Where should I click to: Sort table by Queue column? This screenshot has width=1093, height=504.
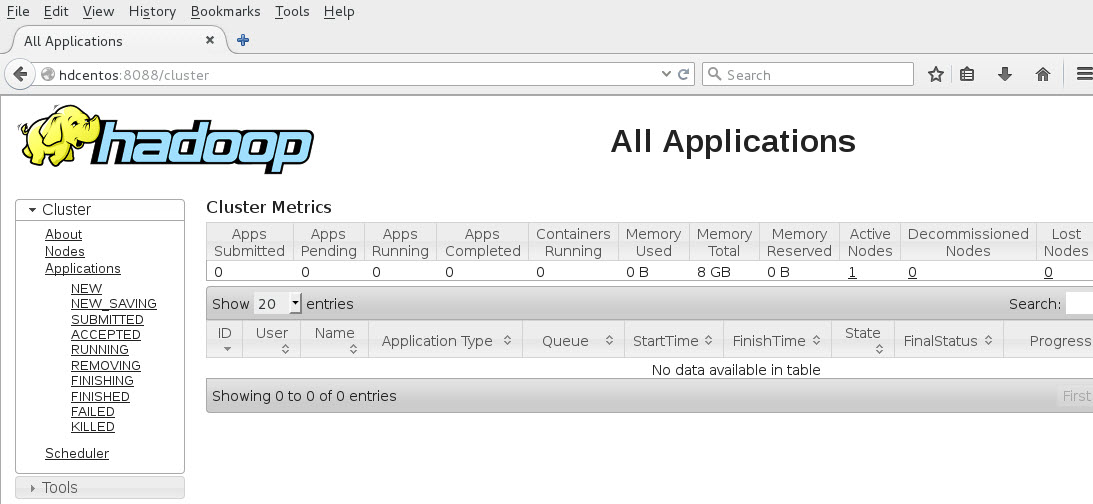pos(574,339)
